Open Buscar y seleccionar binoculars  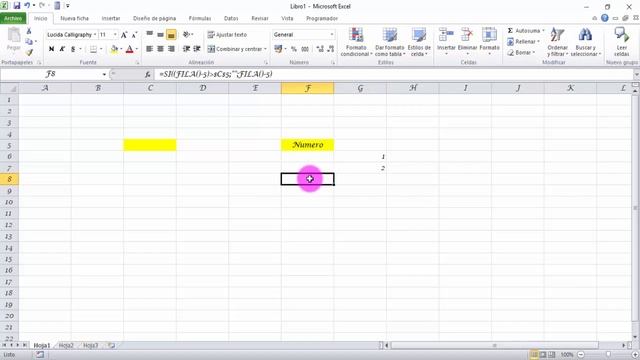[585, 42]
